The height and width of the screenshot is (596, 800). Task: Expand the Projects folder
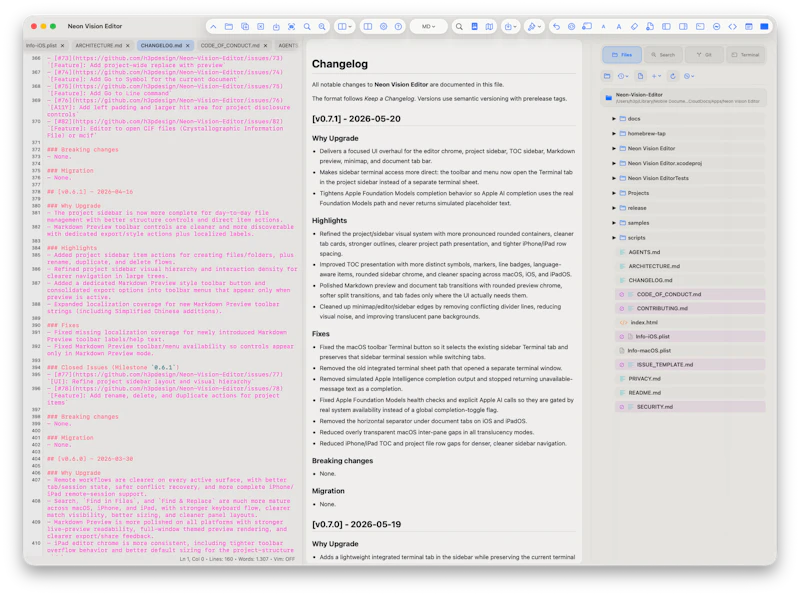[614, 193]
